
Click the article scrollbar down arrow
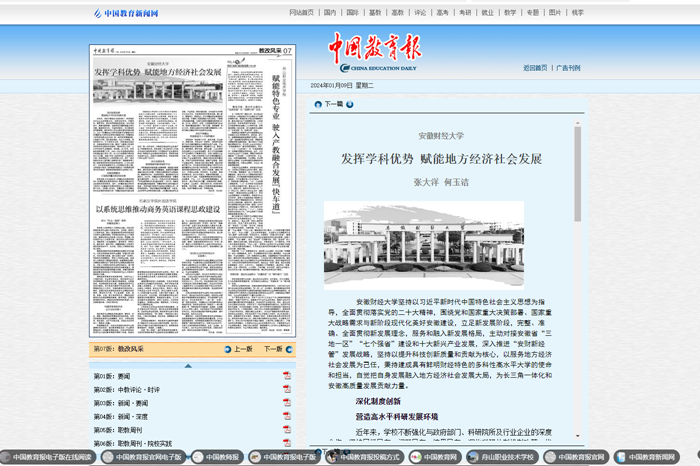[x=578, y=436]
